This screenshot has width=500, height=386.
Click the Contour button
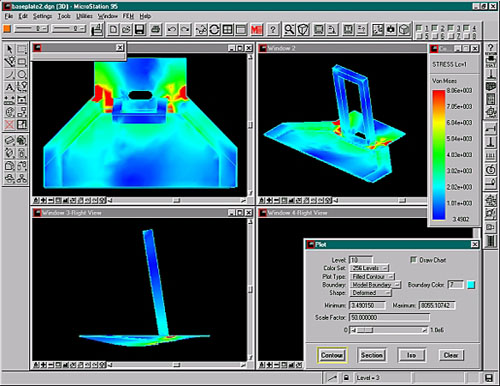point(332,355)
